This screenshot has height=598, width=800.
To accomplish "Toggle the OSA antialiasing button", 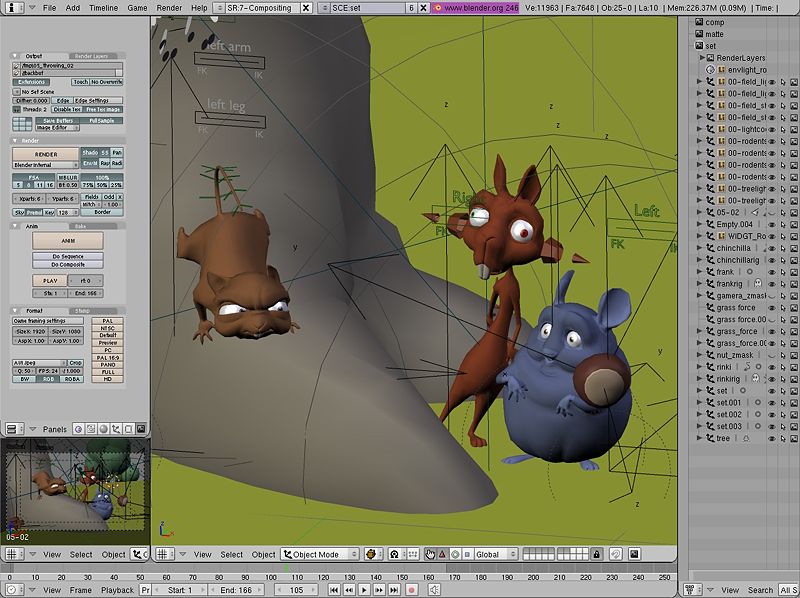I will (34, 178).
